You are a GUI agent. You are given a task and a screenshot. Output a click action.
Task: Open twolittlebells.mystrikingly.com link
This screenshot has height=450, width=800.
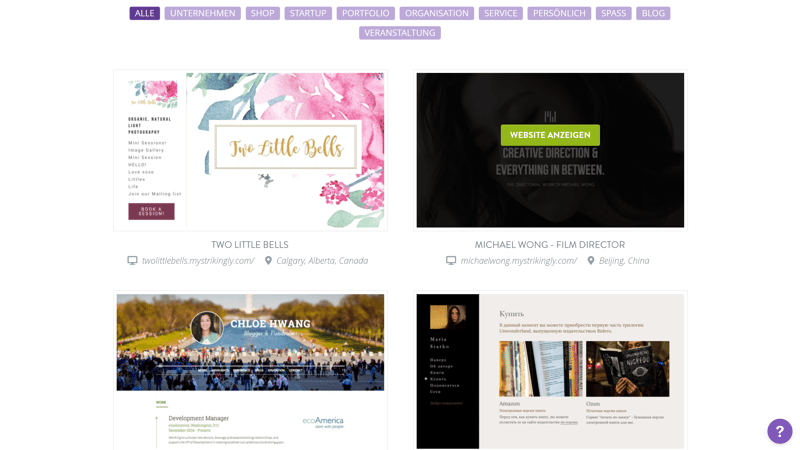point(198,261)
